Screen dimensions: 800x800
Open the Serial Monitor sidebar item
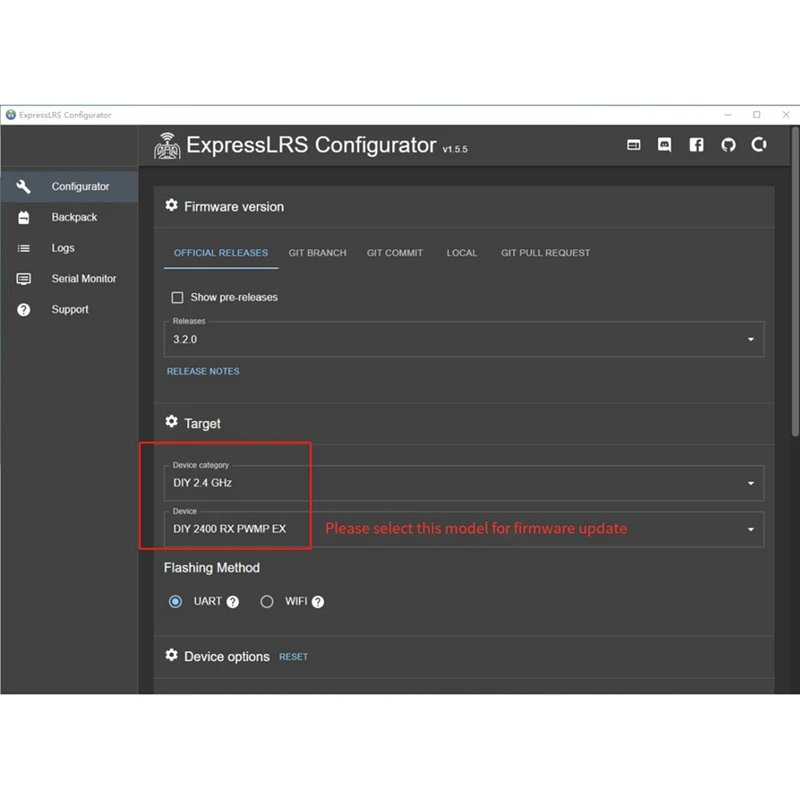[x=83, y=279]
